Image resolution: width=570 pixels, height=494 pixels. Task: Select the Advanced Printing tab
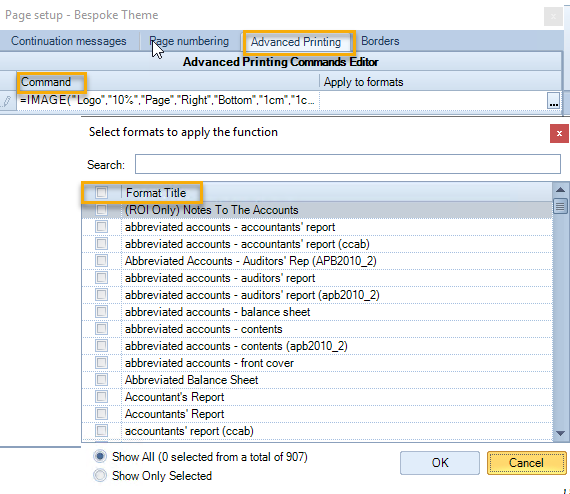pos(296,42)
